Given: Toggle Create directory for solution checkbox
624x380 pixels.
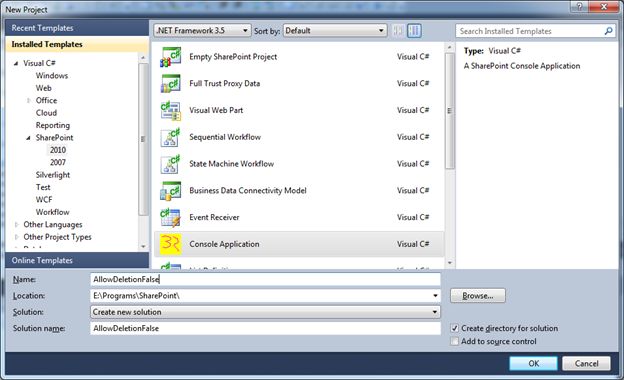Looking at the screenshot, I should tap(454, 328).
